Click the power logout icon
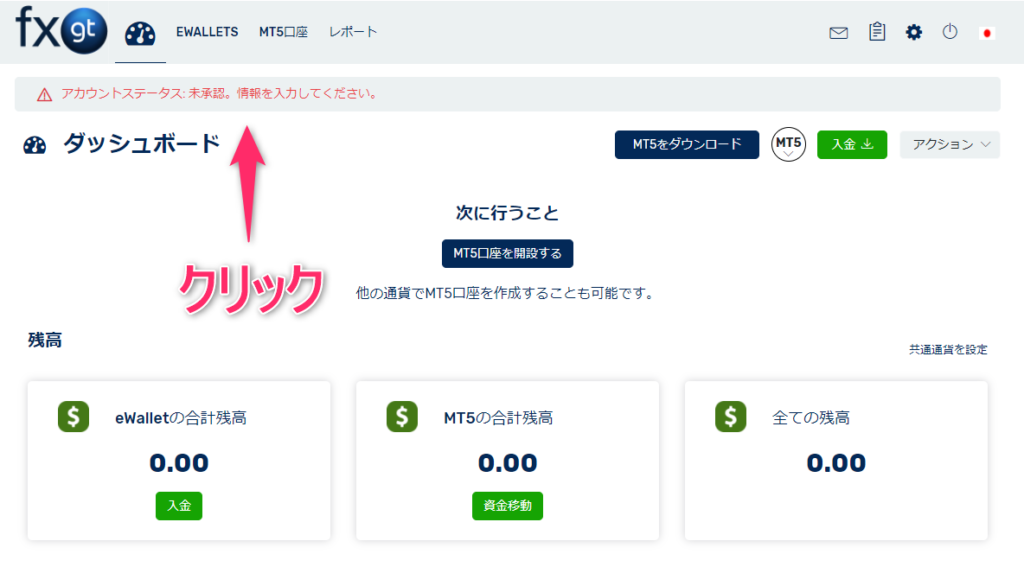Image resolution: width=1024 pixels, height=573 pixels. pos(950,31)
